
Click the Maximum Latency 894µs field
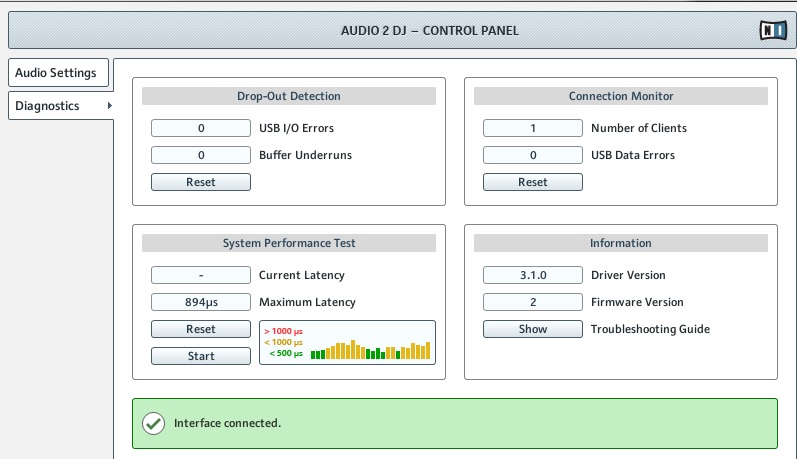(x=200, y=302)
